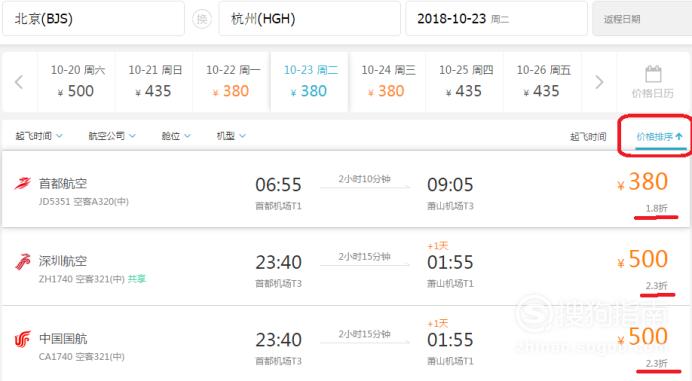
Task: Open the price calendar icon
Action: click(x=653, y=74)
